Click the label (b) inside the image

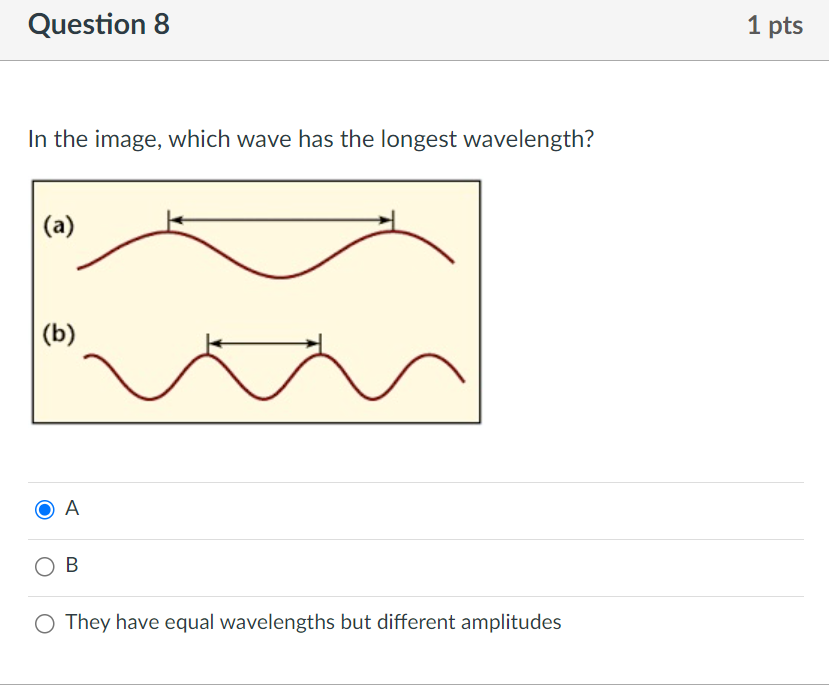click(60, 336)
